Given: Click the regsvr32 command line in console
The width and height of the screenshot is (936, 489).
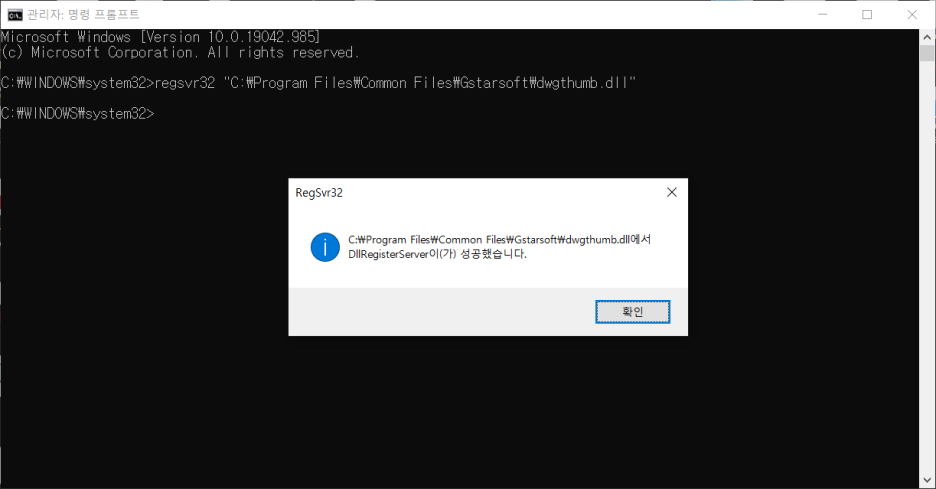Looking at the screenshot, I should tap(318, 82).
